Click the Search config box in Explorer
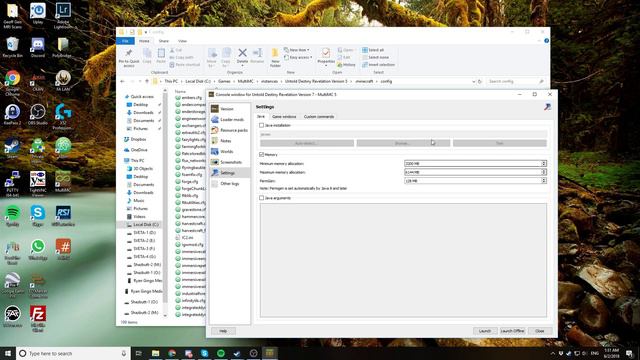This screenshot has height=360, width=640. coord(516,82)
